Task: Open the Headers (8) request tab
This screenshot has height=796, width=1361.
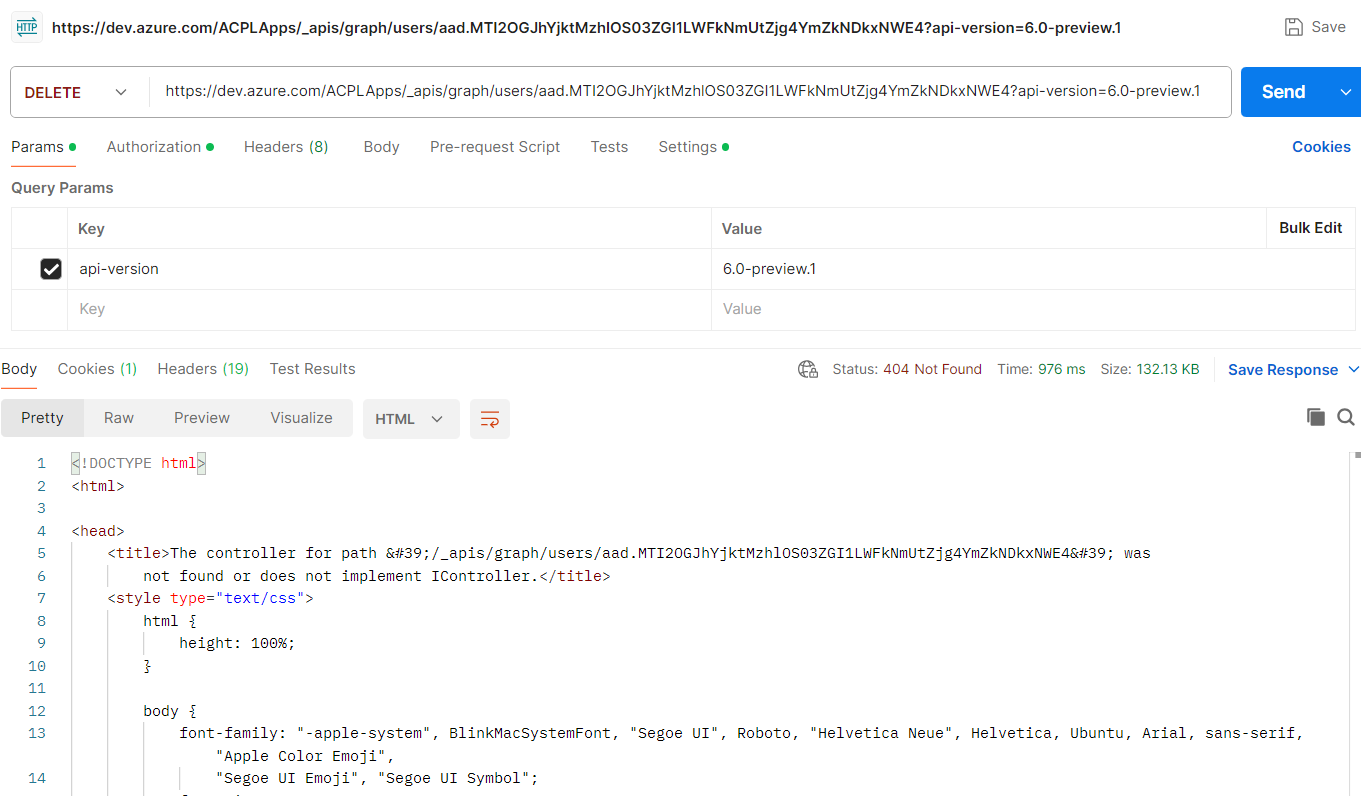Action: coord(286,147)
